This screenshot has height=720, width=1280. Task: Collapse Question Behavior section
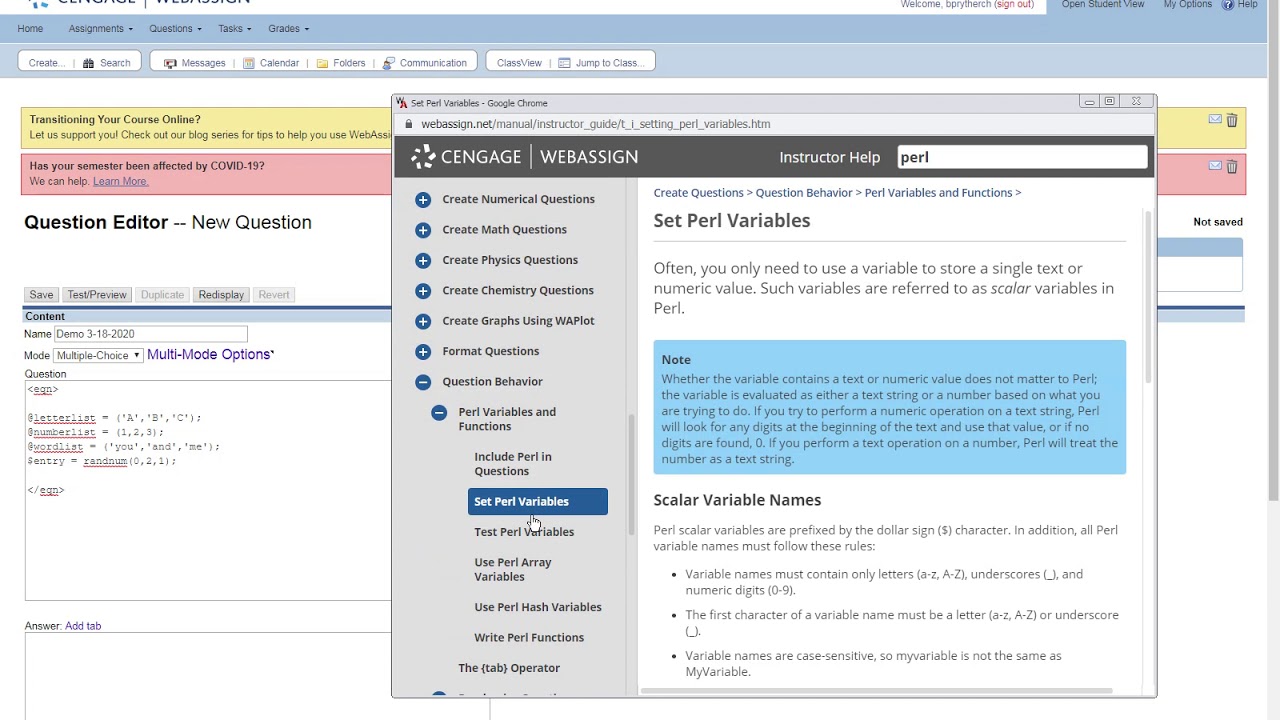(423, 382)
